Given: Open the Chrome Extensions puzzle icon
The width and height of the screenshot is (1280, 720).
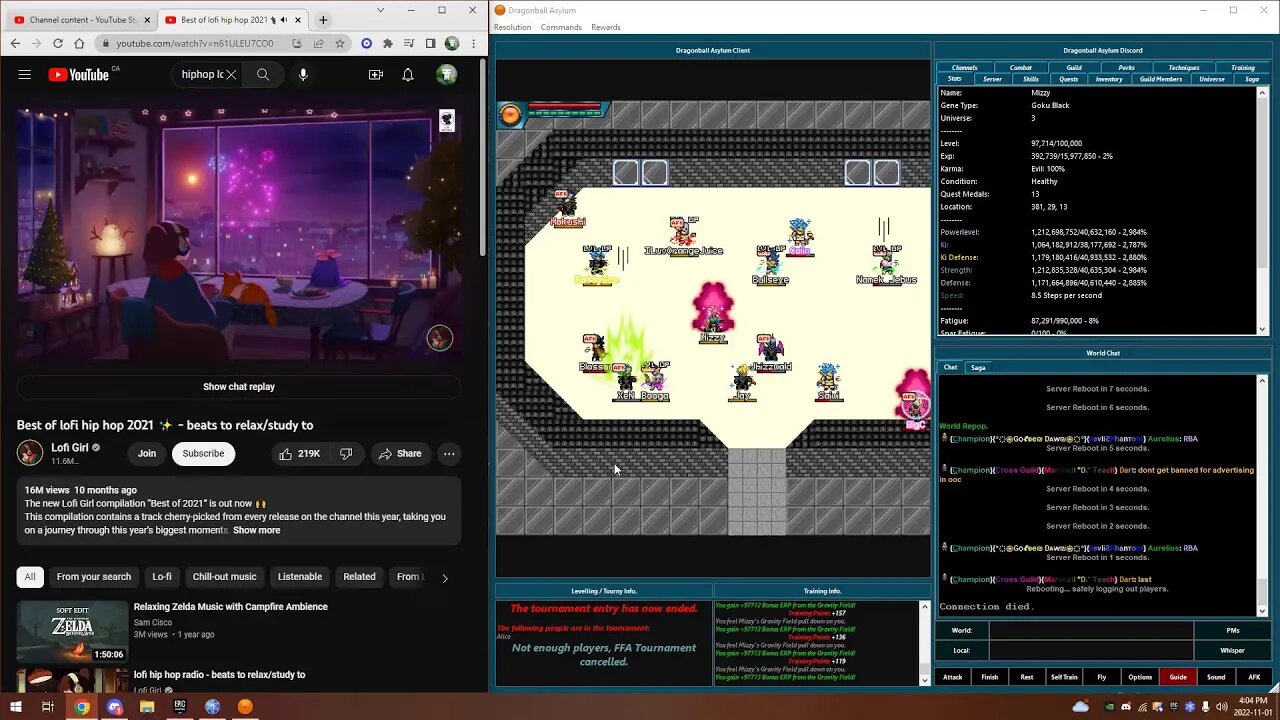Looking at the screenshot, I should click(388, 43).
